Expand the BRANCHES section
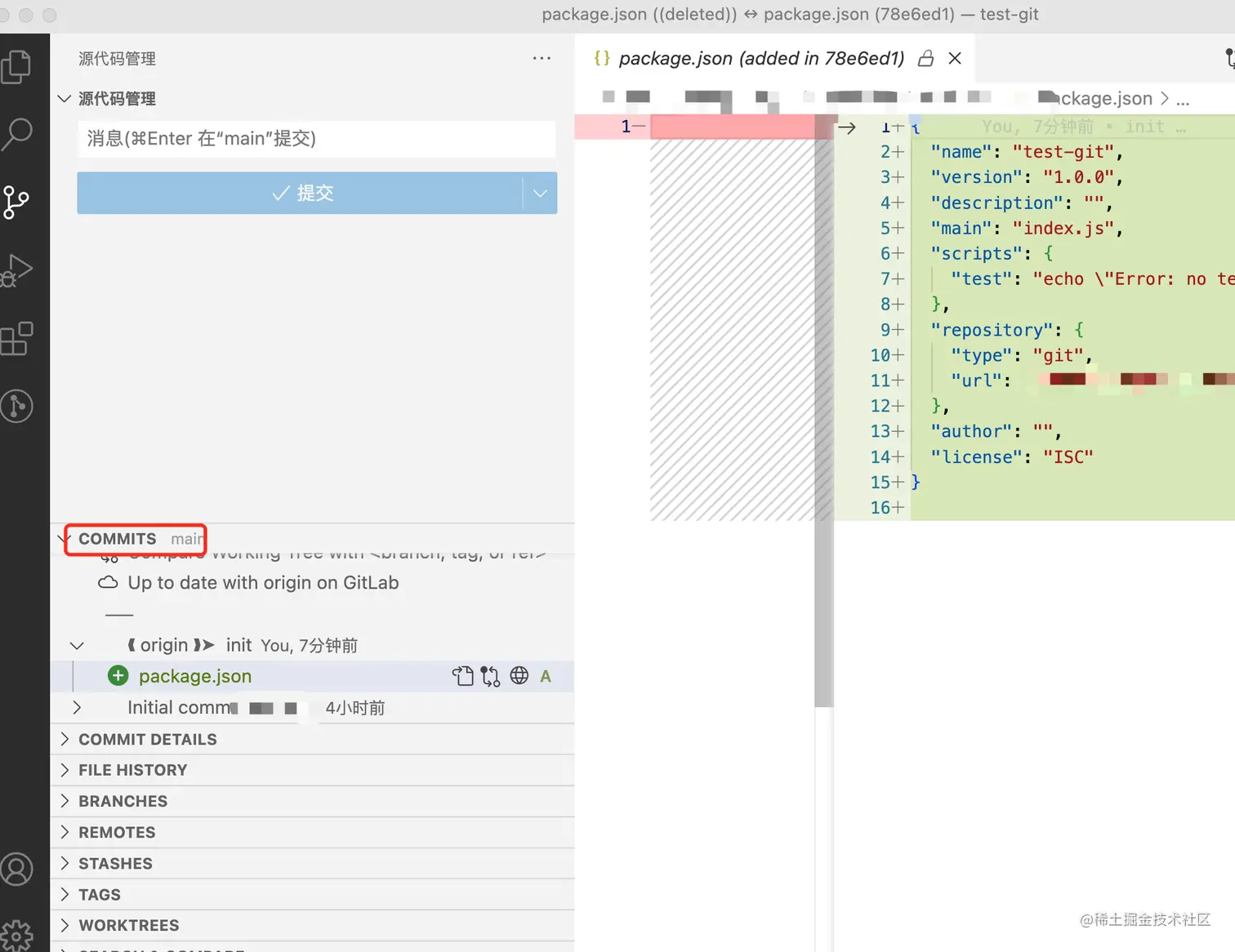 312,802
